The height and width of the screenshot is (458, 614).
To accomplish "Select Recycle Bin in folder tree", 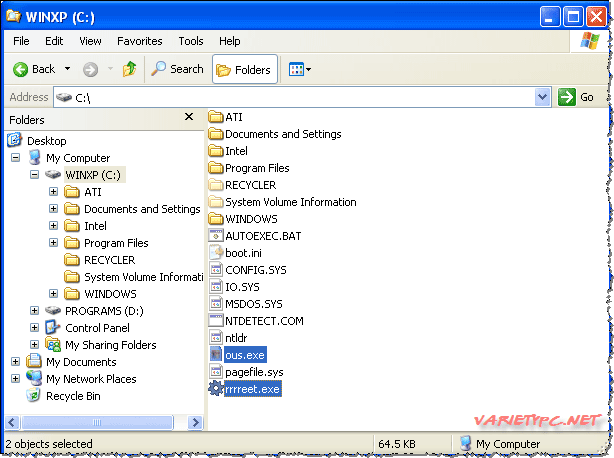I will coord(73,396).
